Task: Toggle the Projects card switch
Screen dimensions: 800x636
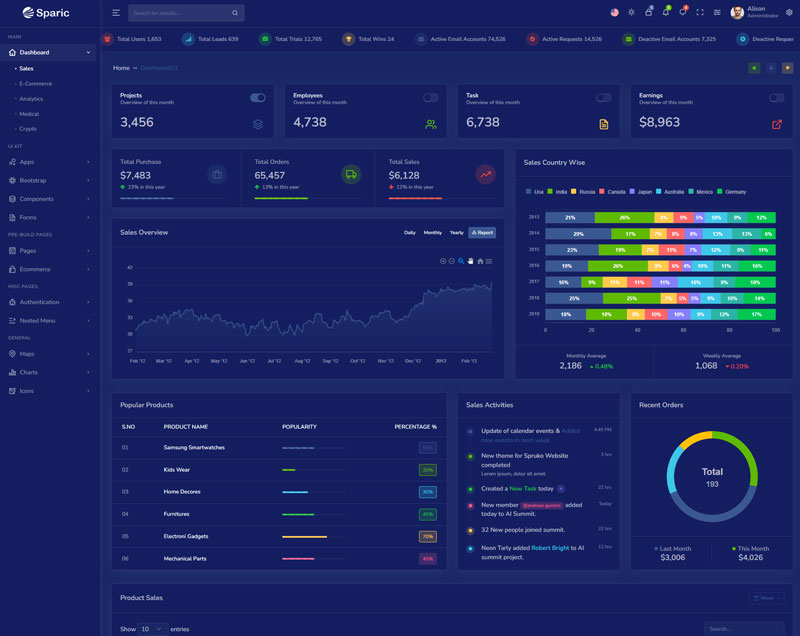Action: click(x=258, y=98)
